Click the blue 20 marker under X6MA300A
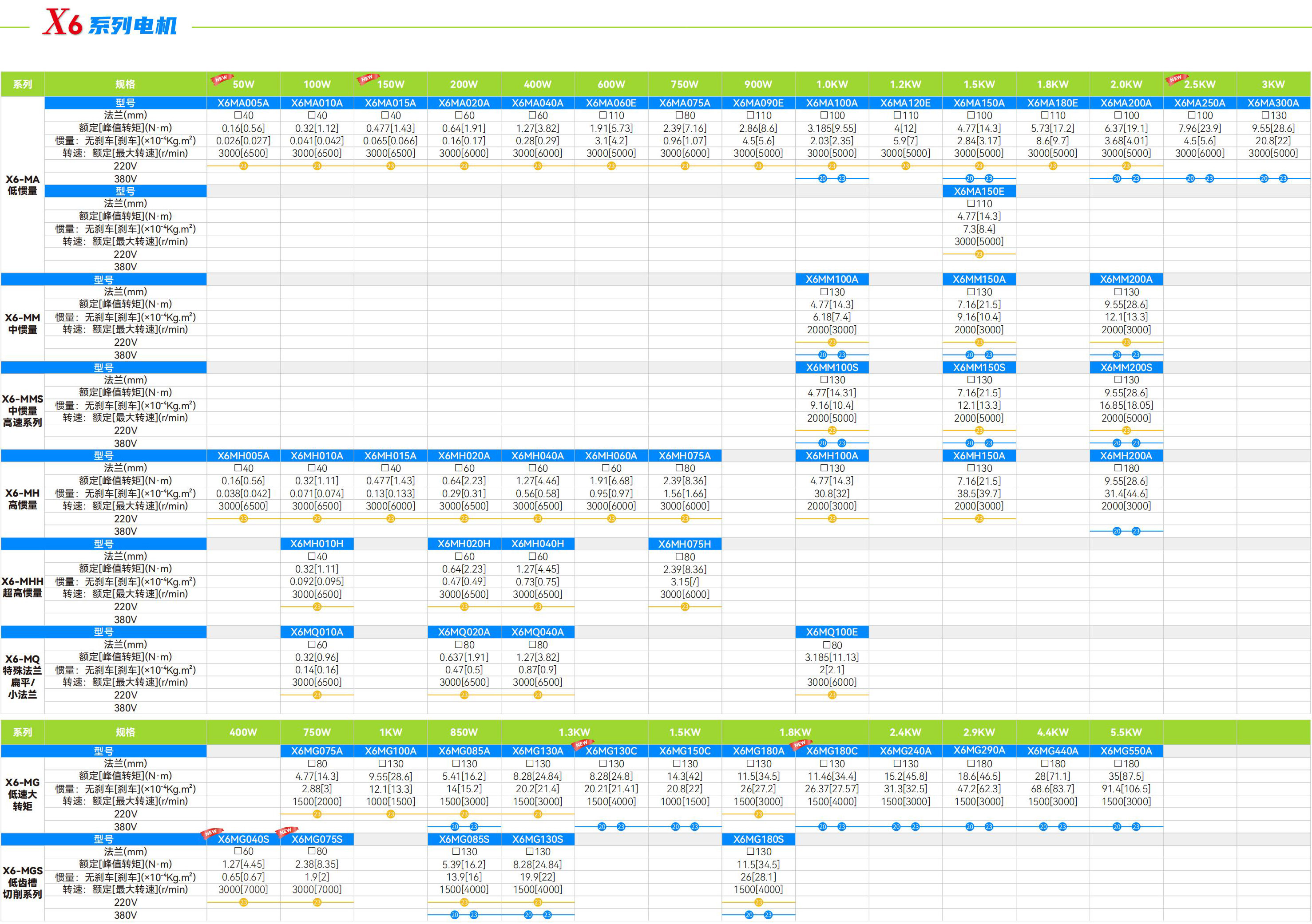Screen dimensions: 1312x924 [1264, 179]
